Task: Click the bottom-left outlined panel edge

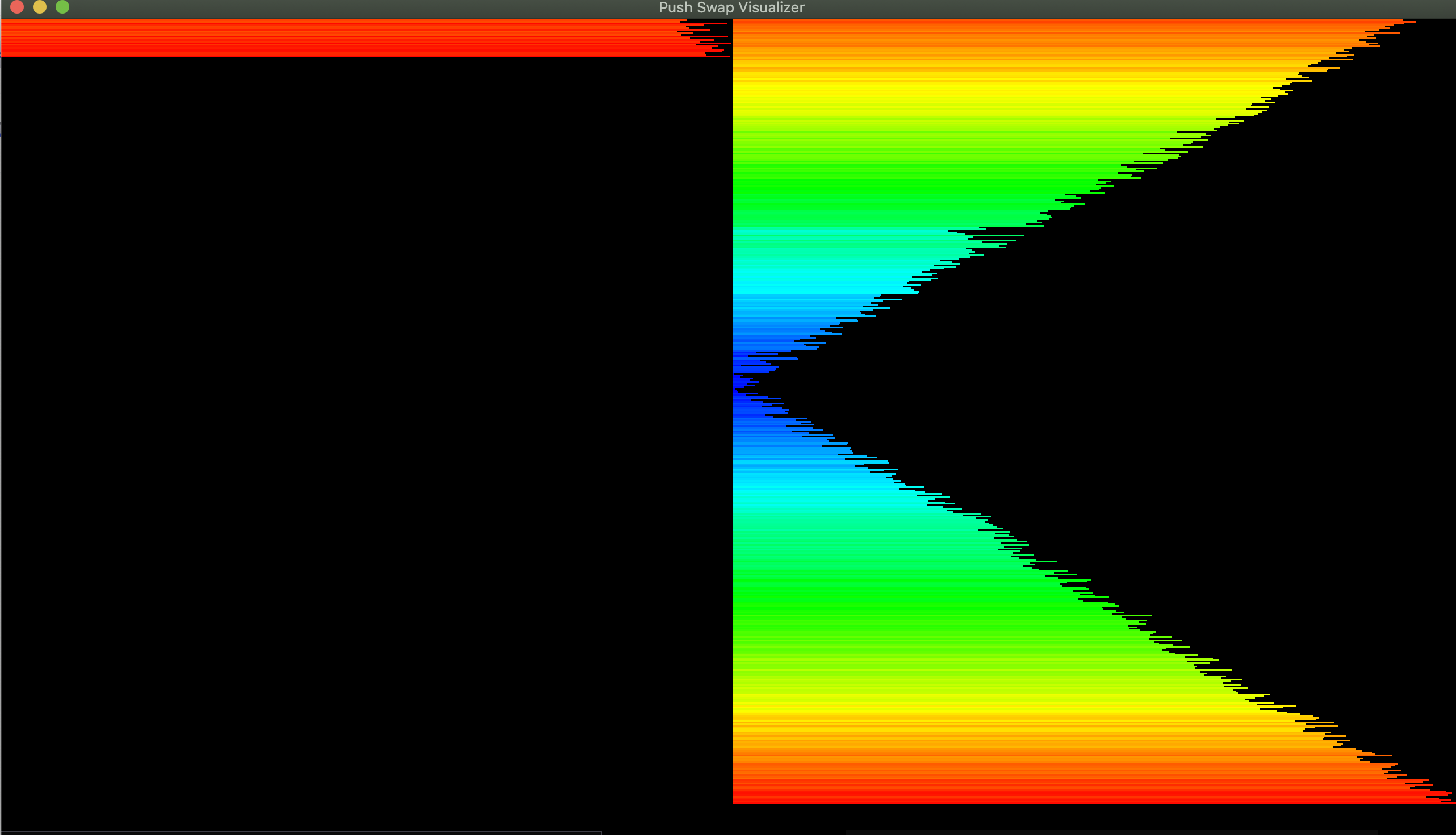Action: tap(301, 832)
